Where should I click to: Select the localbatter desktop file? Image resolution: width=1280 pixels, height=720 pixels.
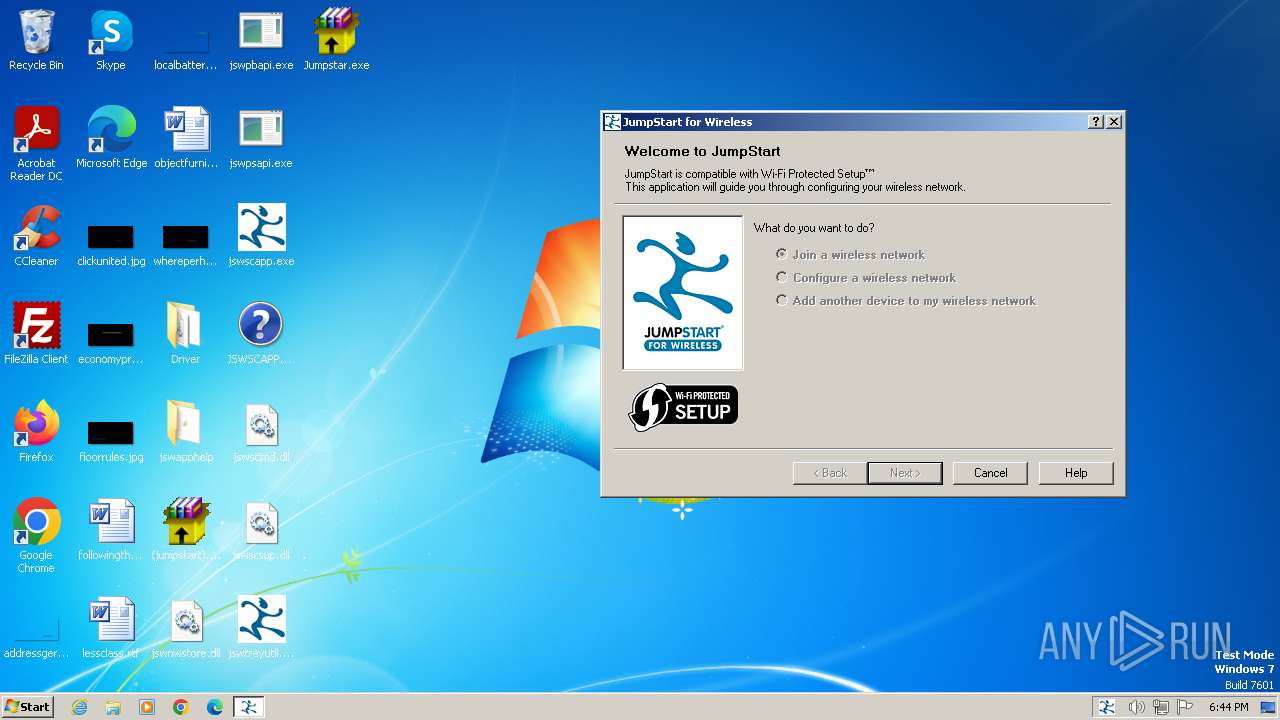coord(185,40)
